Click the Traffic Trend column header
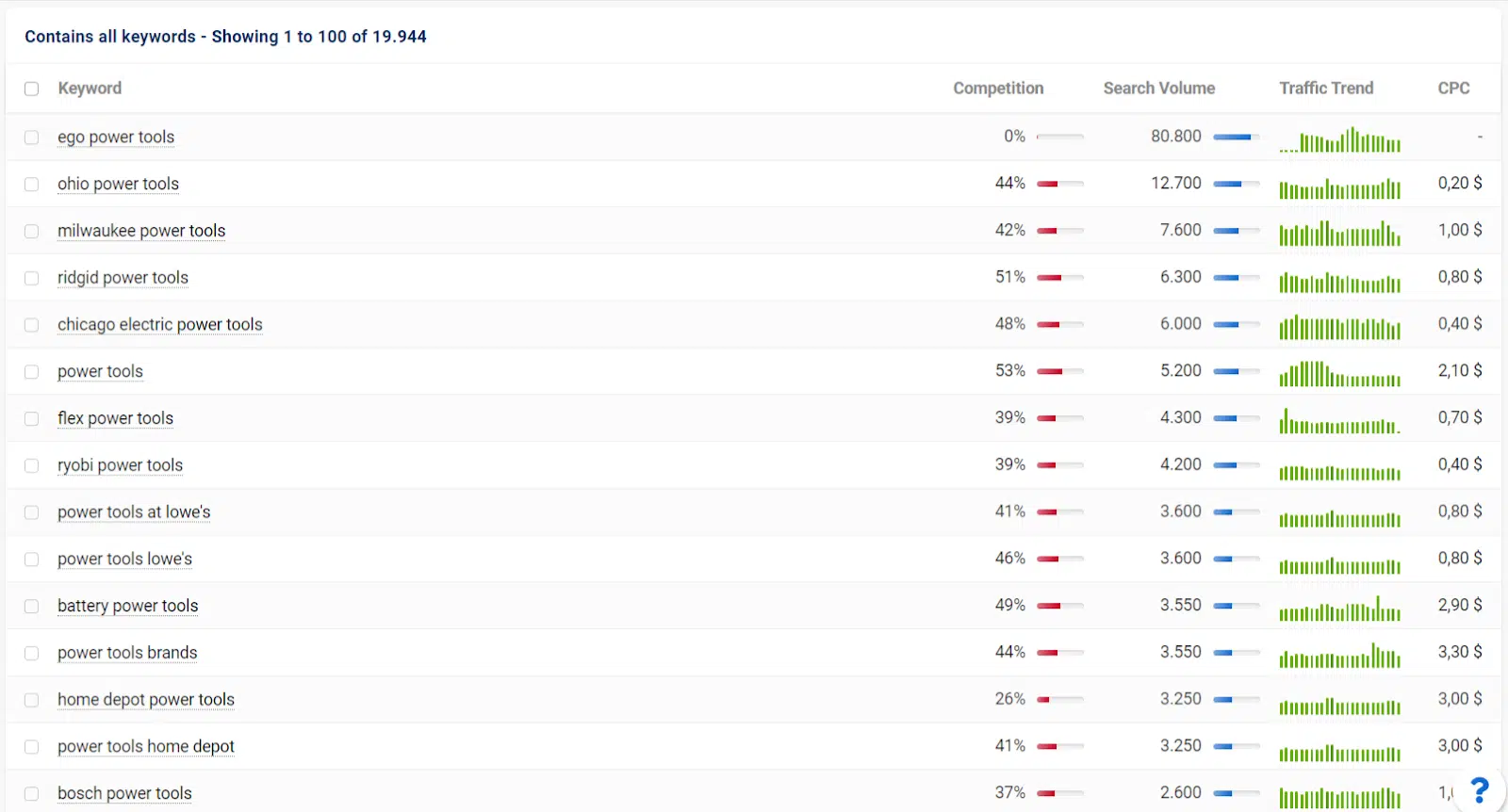Image resolution: width=1508 pixels, height=812 pixels. click(x=1325, y=89)
